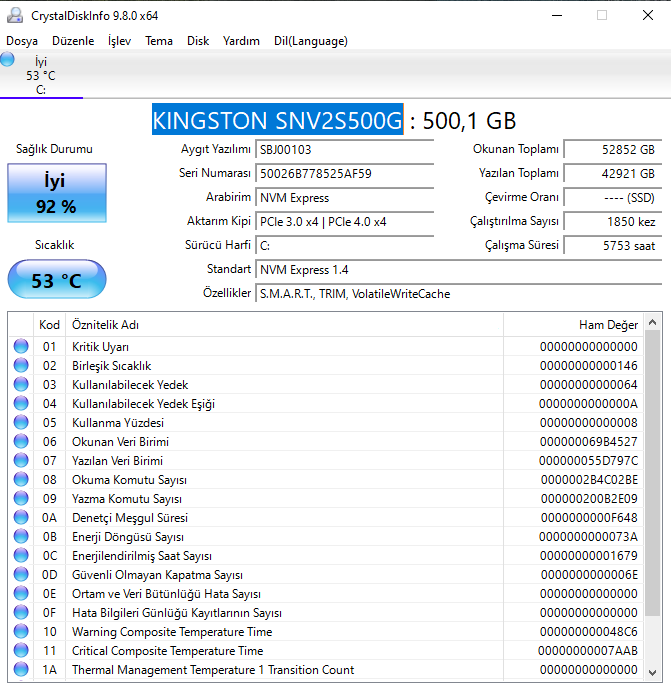Image resolution: width=671 pixels, height=691 pixels.
Task: Click the status orb for Thermal Management Temperature 1
Action: coord(21,669)
